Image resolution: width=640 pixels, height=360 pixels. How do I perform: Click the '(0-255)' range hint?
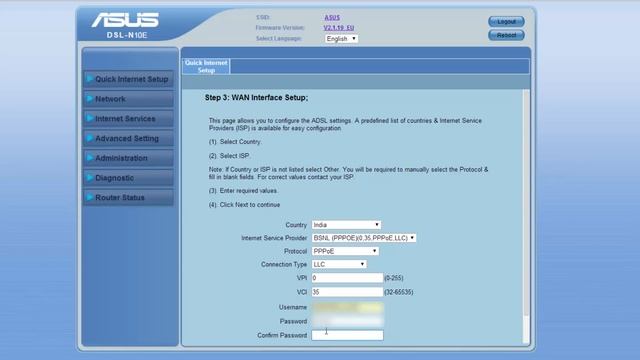point(394,278)
